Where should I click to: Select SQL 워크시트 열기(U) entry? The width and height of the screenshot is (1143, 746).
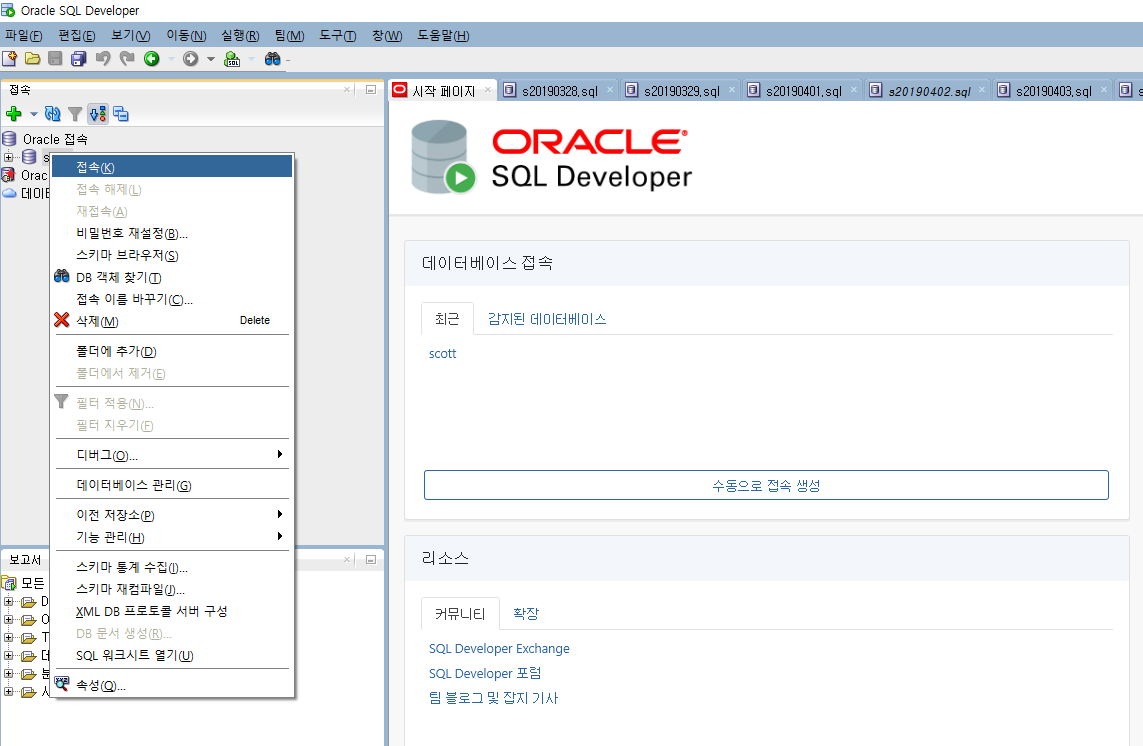[x=172, y=656]
